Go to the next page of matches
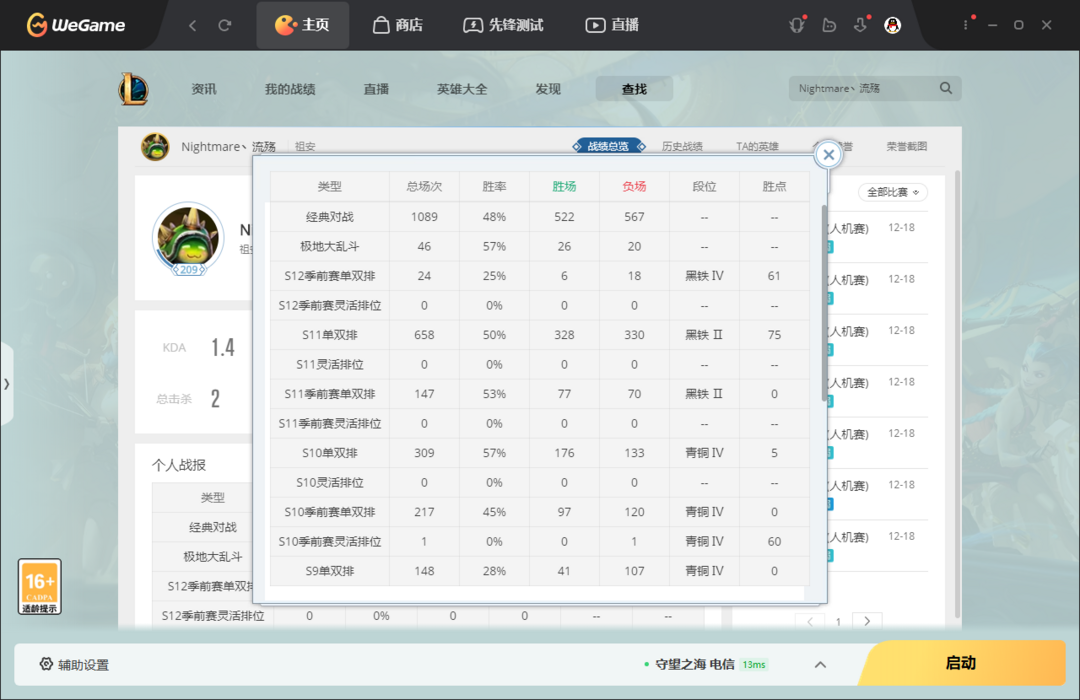 coord(866,621)
